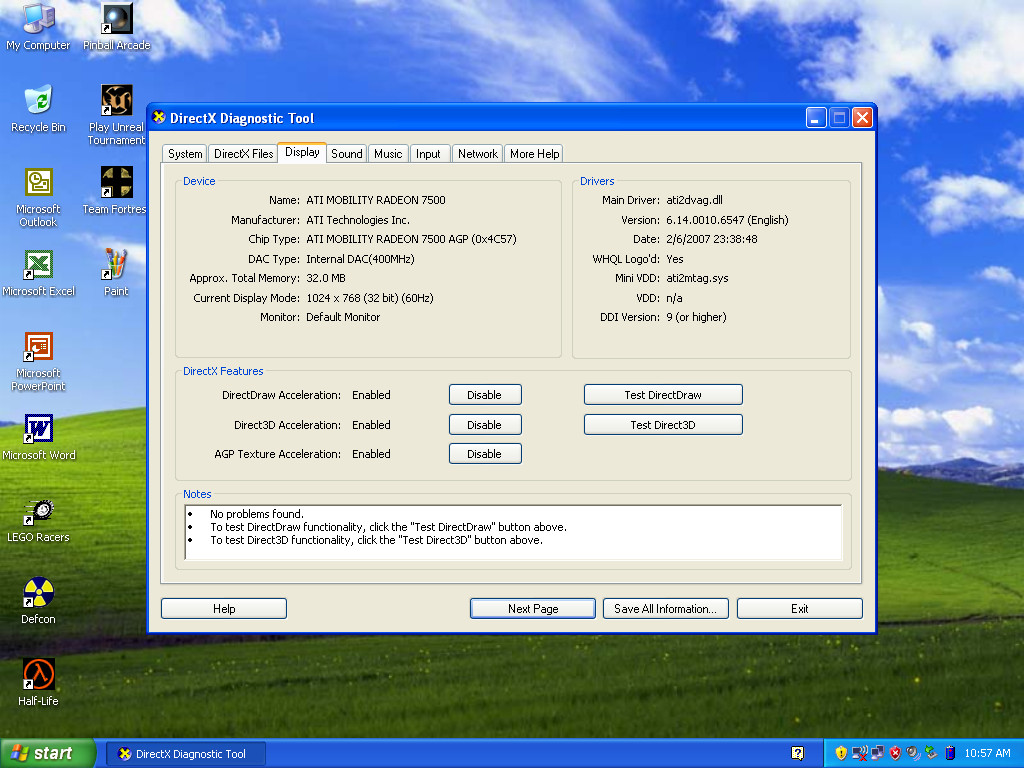Screen dimensions: 1024x768
Task: Click the yellow security shield tray icon
Action: pos(841,753)
